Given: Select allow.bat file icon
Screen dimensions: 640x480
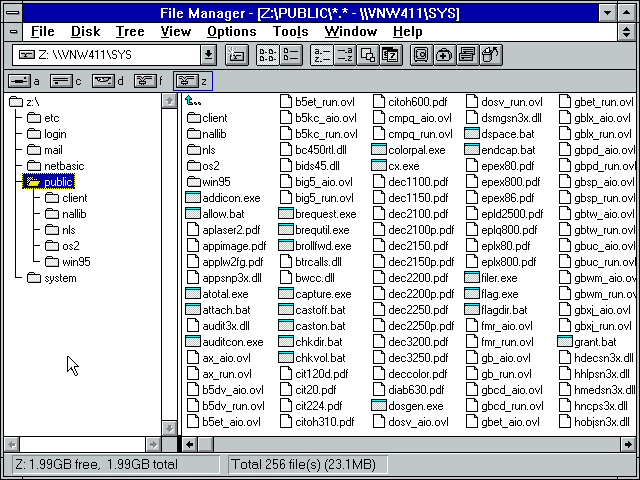Looking at the screenshot, I should [x=193, y=214].
